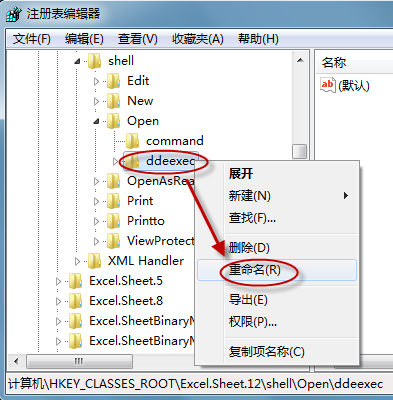Select the (默认) value entry
This screenshot has height=400, width=393.
(353, 86)
